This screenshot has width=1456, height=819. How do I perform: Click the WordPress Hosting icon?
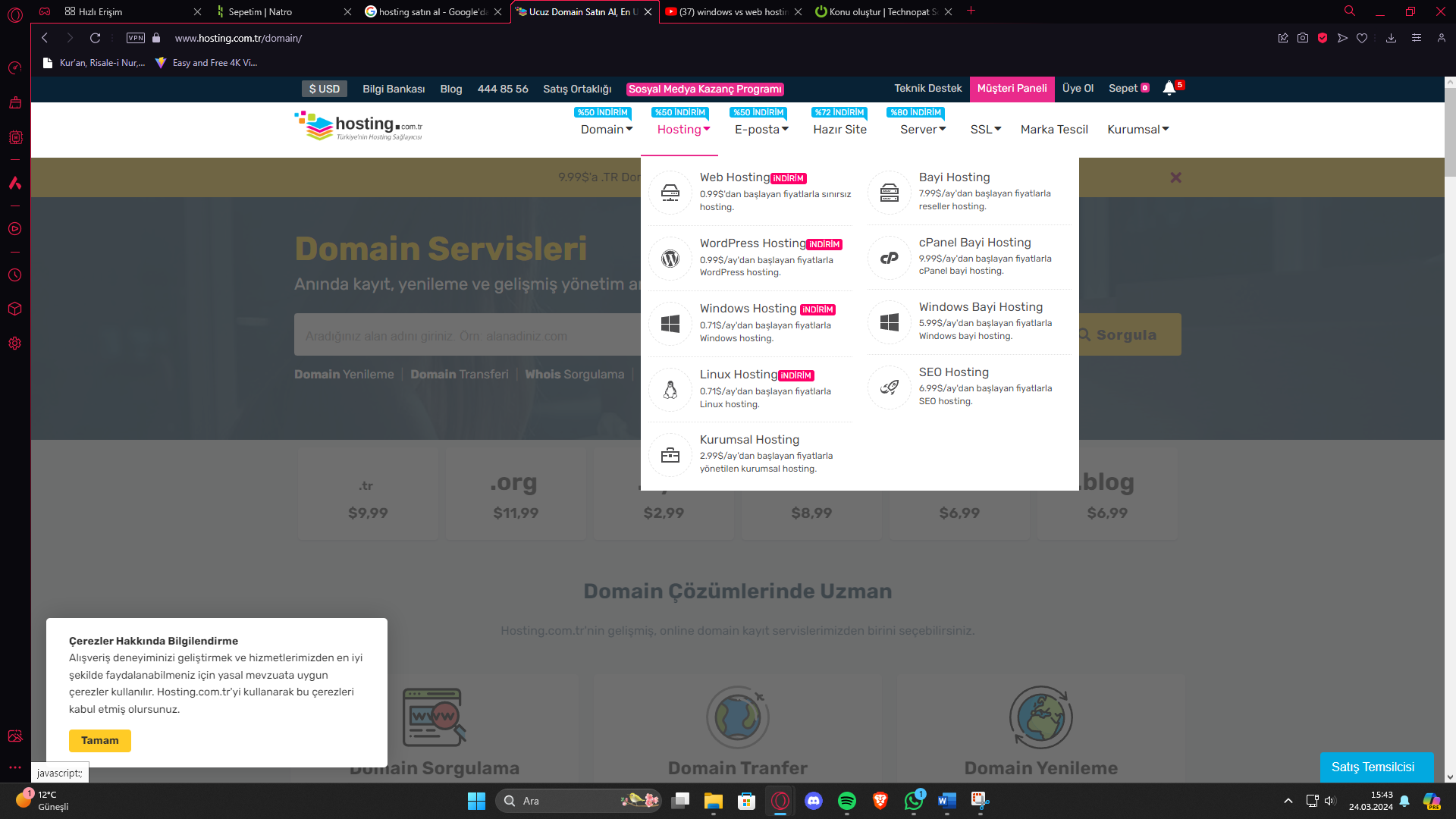670,259
